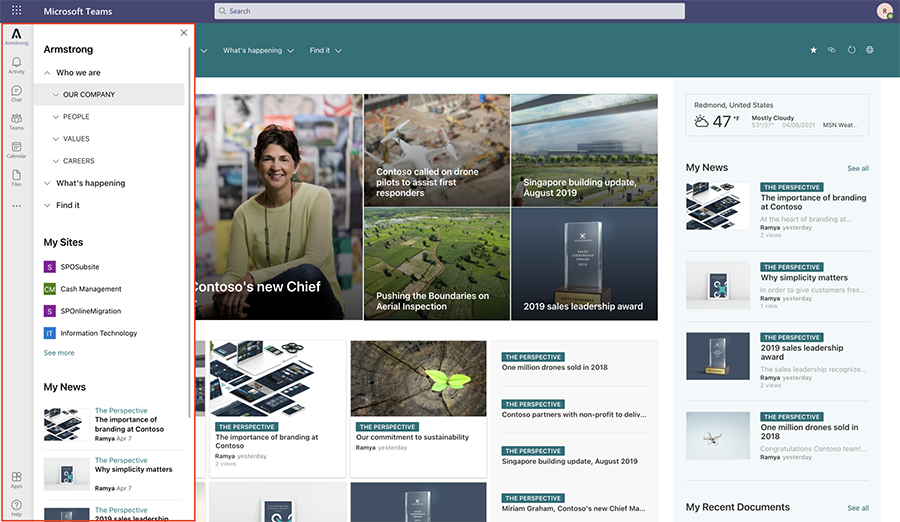Open the SPOSubsite site icon
Screen dimensions: 900x522
click(x=50, y=266)
